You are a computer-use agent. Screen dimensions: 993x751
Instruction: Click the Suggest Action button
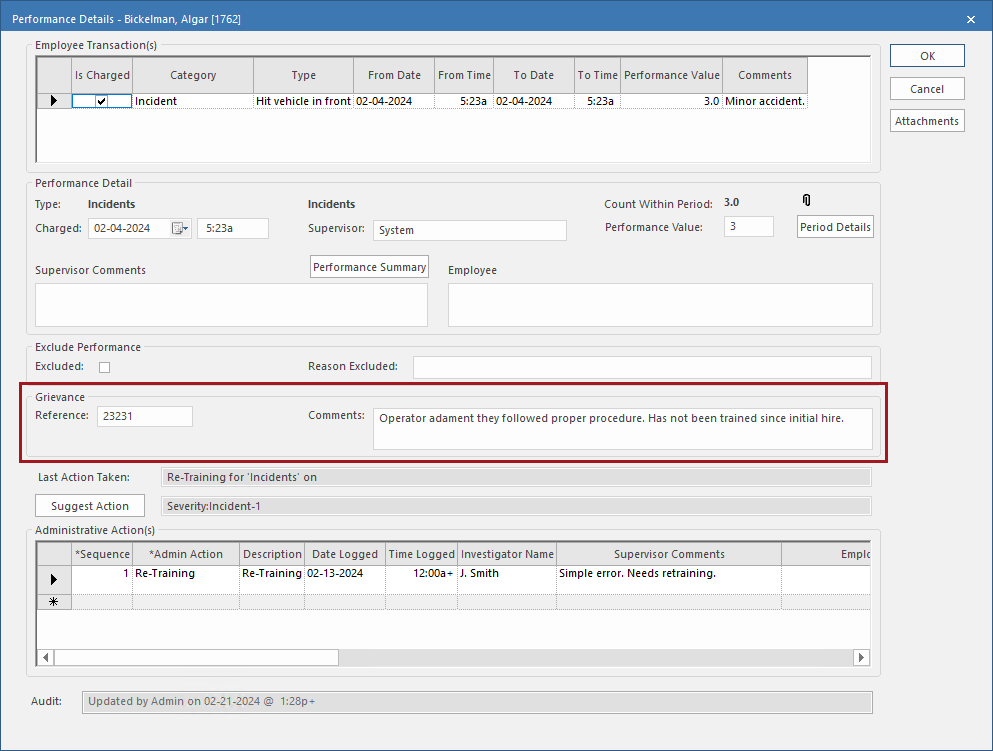[x=89, y=505]
